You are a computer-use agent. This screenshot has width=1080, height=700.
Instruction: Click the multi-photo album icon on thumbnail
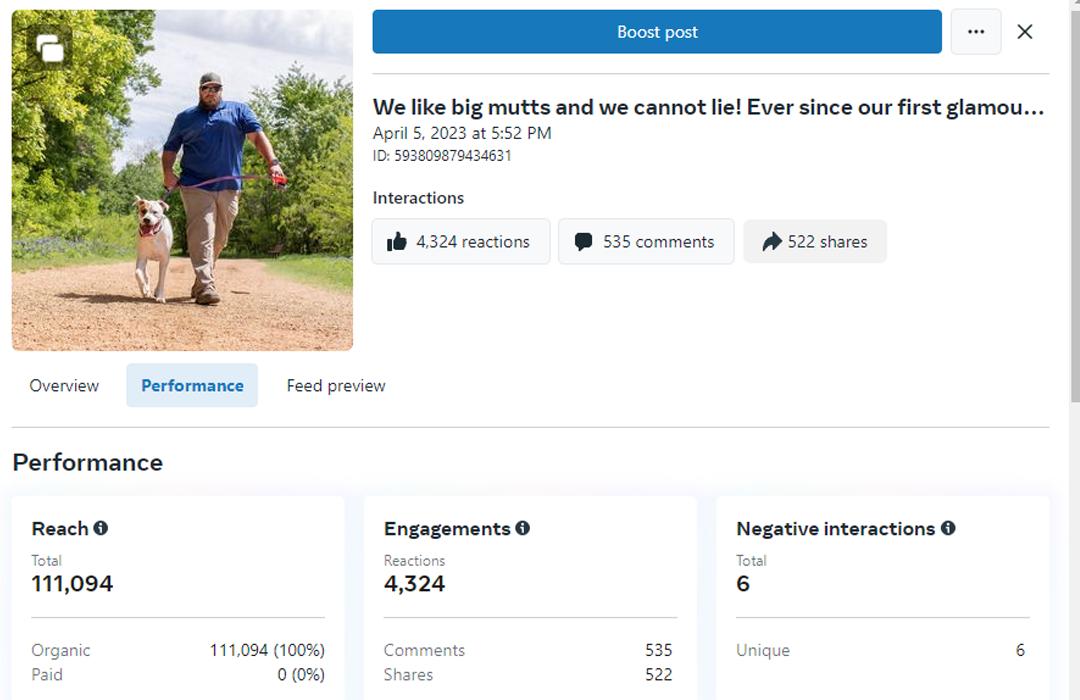tap(50, 48)
